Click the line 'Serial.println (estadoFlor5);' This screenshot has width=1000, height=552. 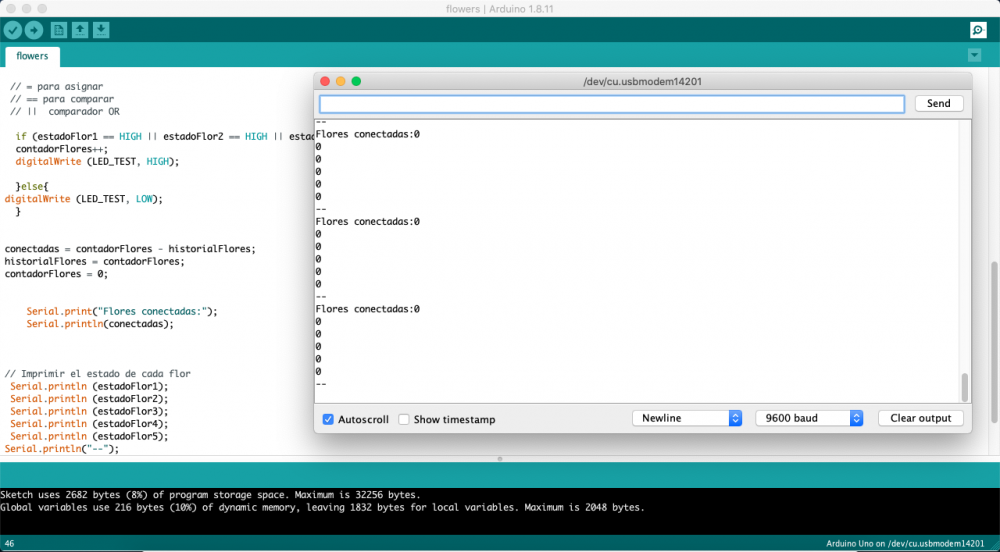click(89, 436)
